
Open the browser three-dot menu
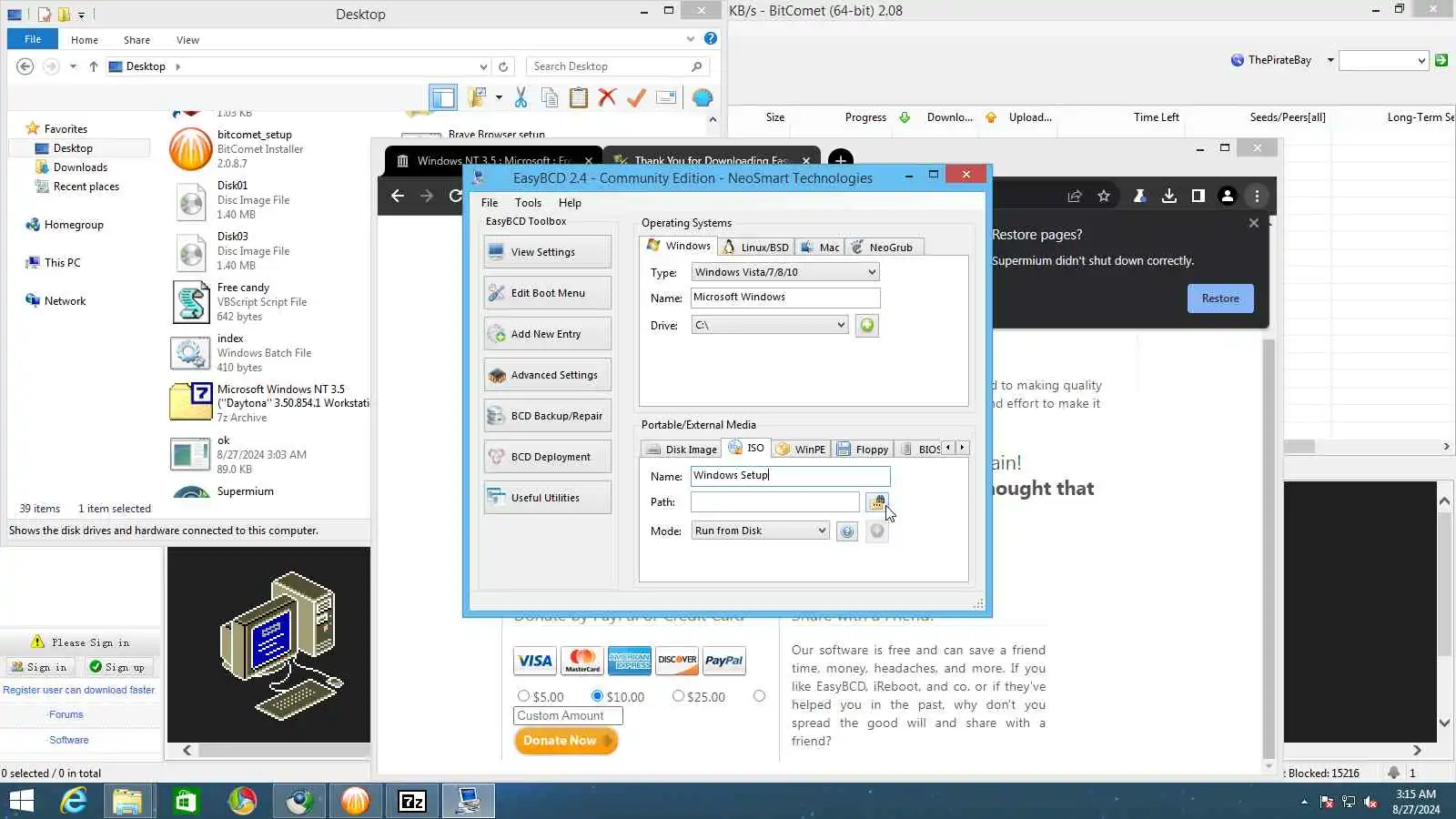pyautogui.click(x=1257, y=196)
